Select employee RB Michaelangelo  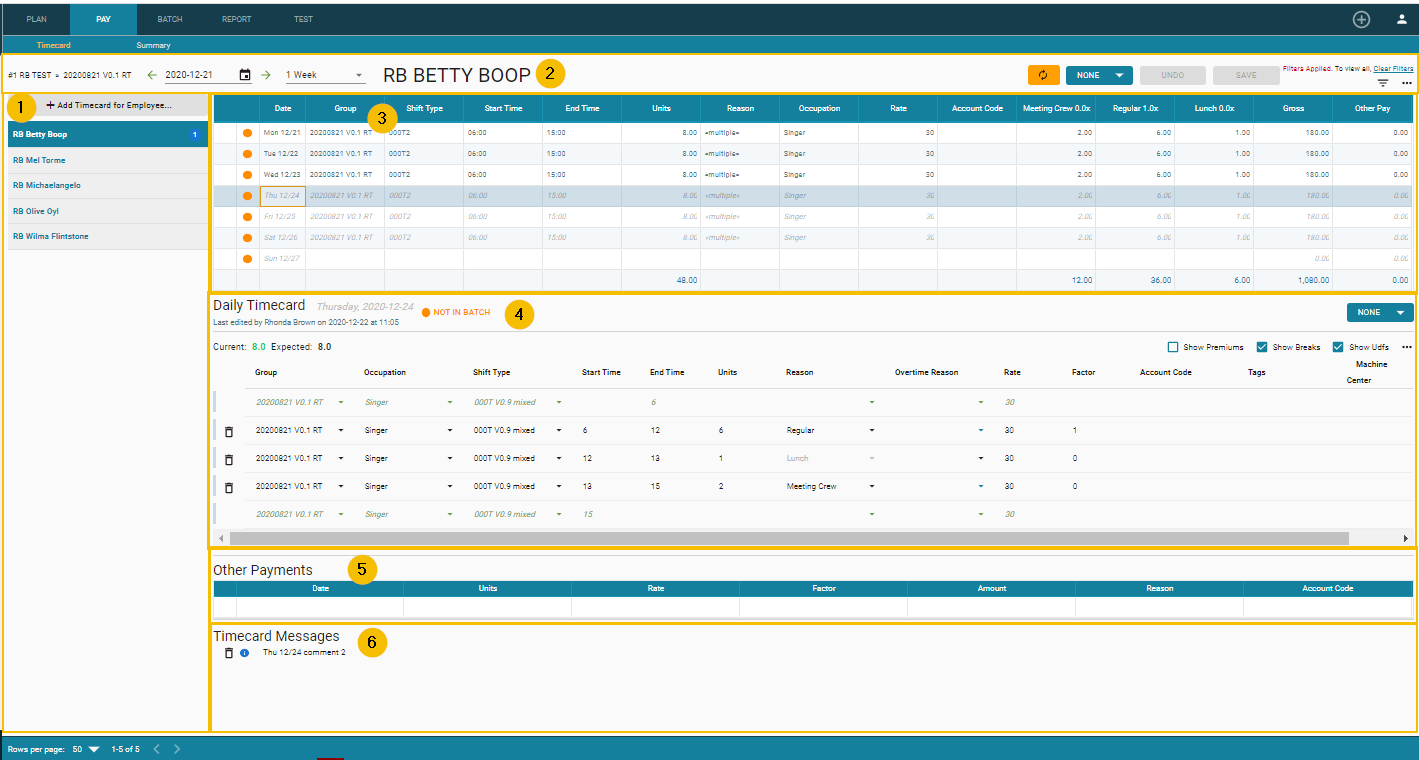[x=107, y=186]
